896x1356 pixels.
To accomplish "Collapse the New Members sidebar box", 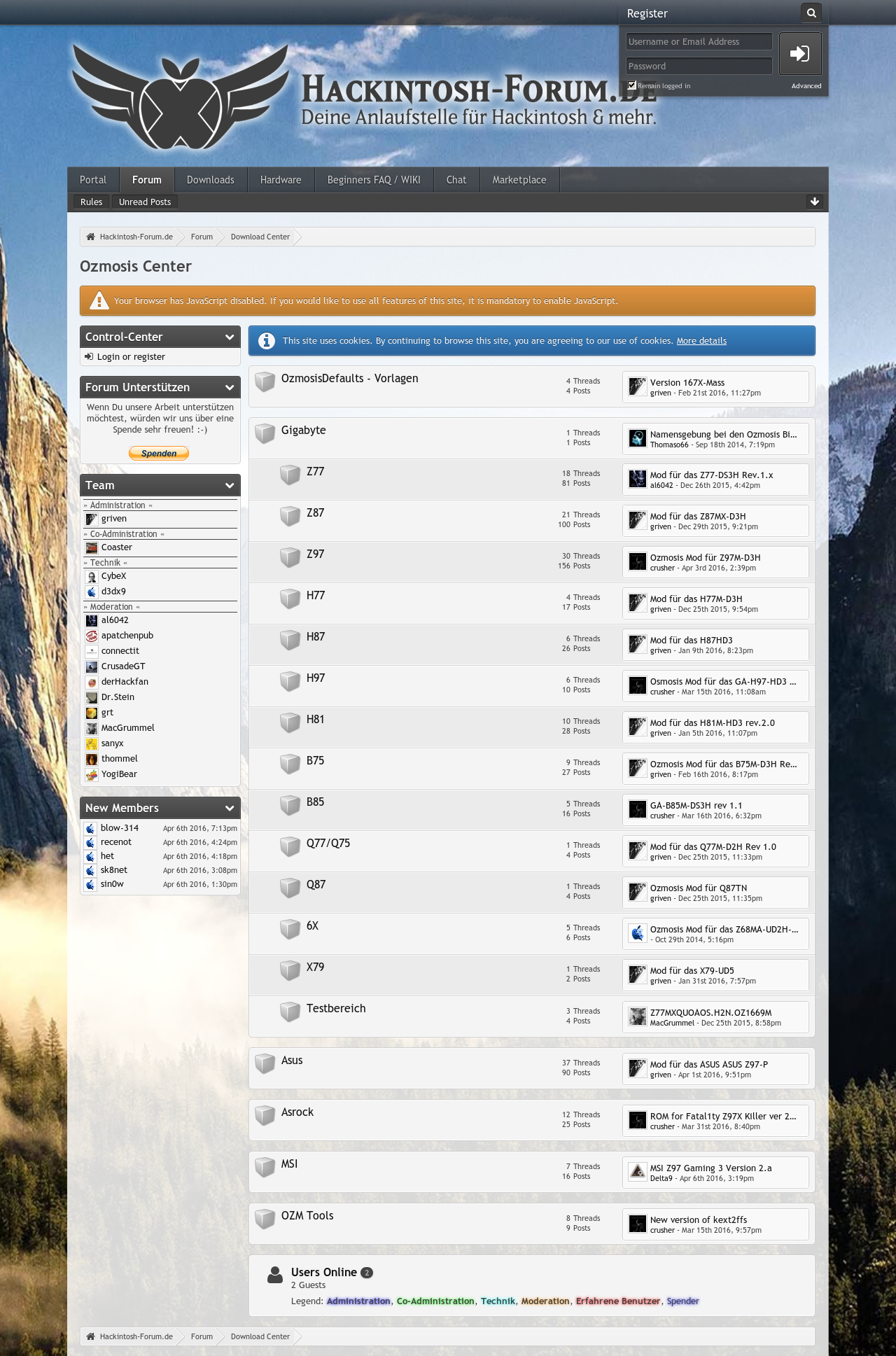I will tap(230, 808).
